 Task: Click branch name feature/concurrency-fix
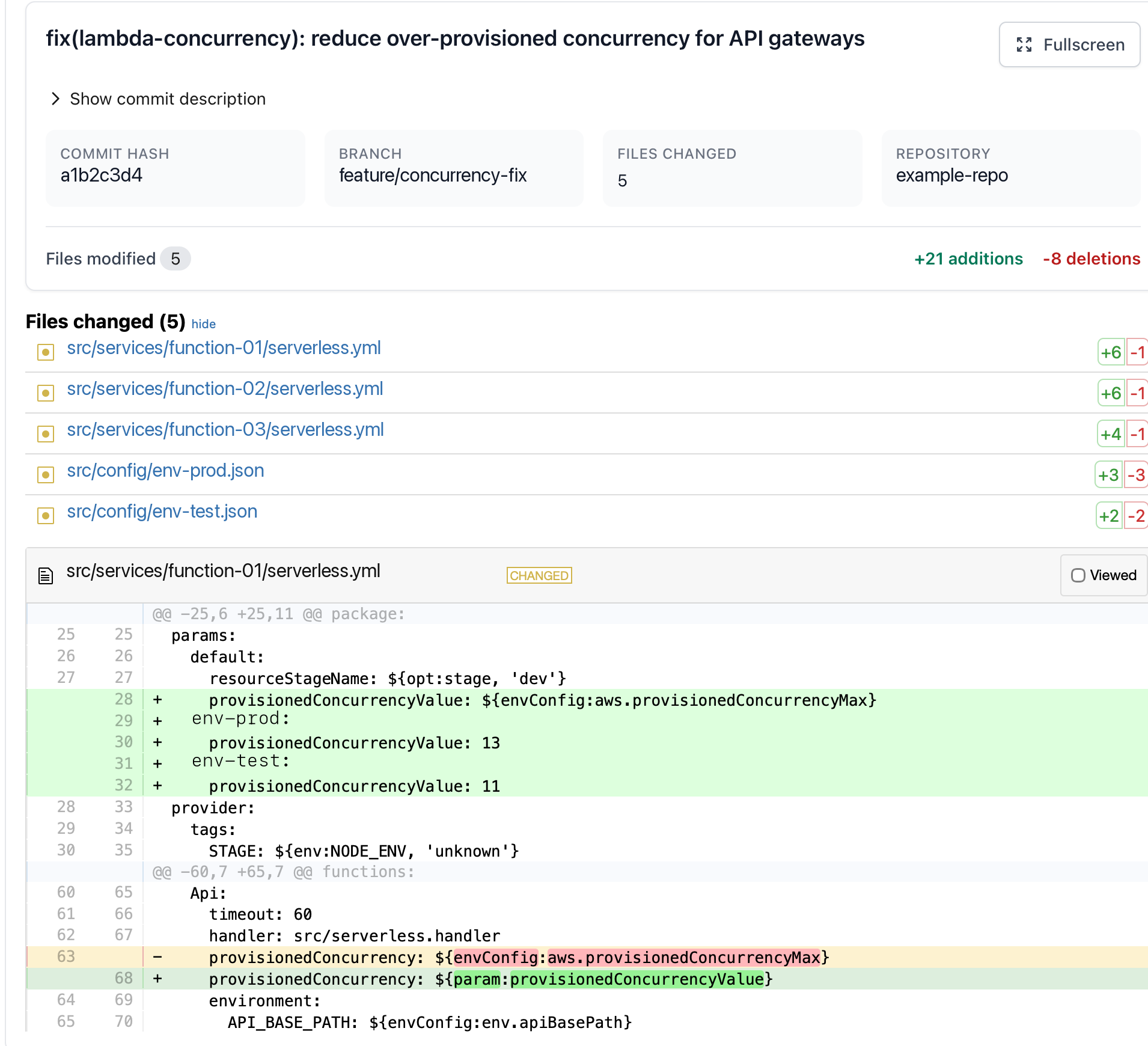433,175
